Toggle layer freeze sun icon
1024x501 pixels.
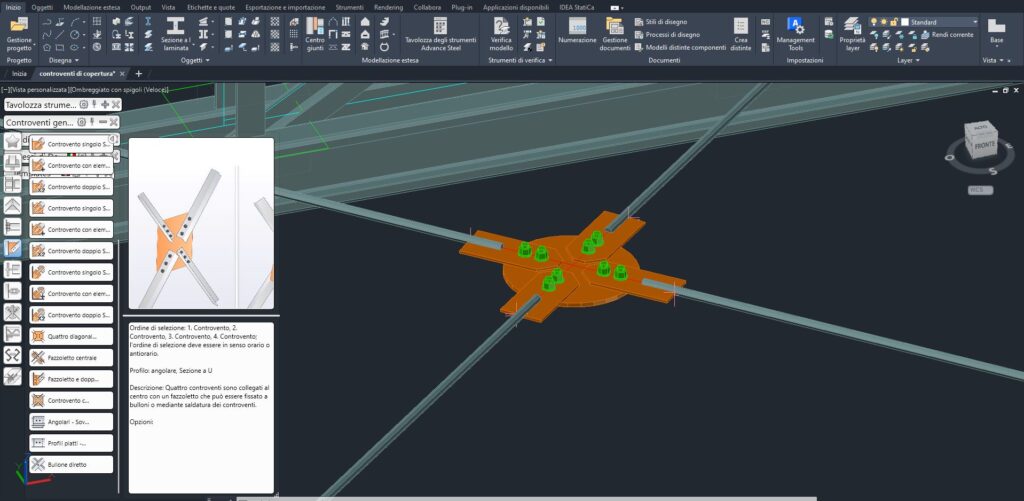[884, 21]
